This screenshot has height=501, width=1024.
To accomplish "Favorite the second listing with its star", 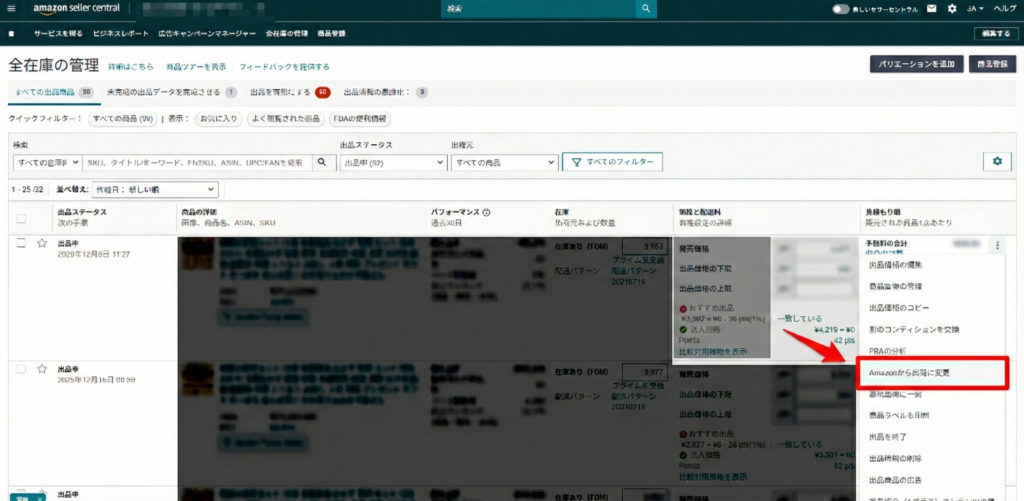I will (42, 369).
